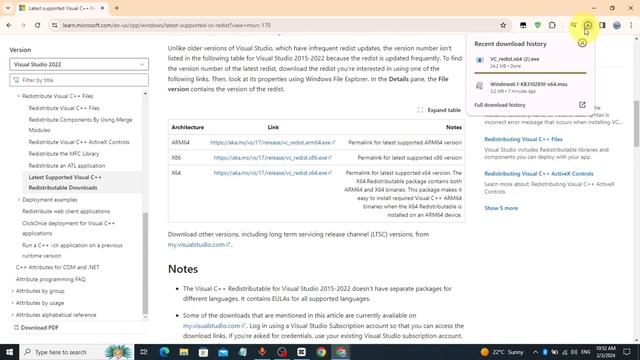Select the Latest supported Visual C++ tab
Image resolution: width=640 pixels, height=360 pixels.
click(61, 8)
